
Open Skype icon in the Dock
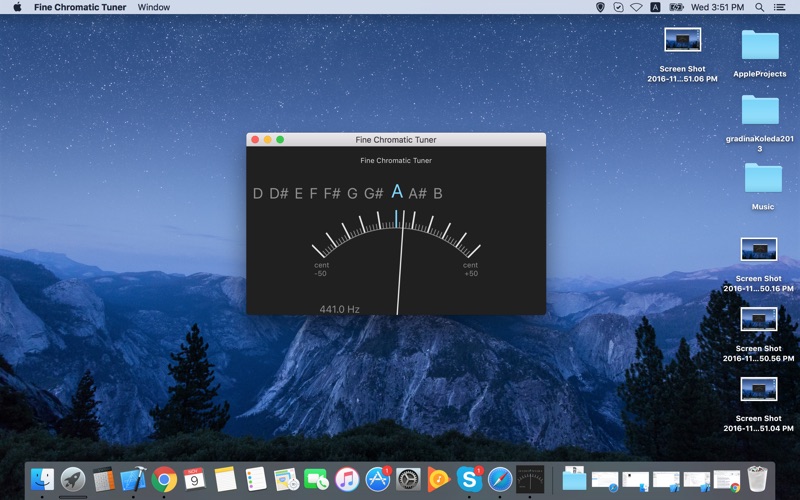[x=469, y=480]
